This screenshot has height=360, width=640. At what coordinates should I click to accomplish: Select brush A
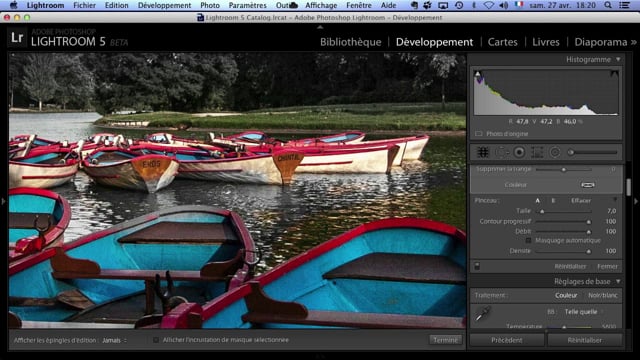(538, 200)
